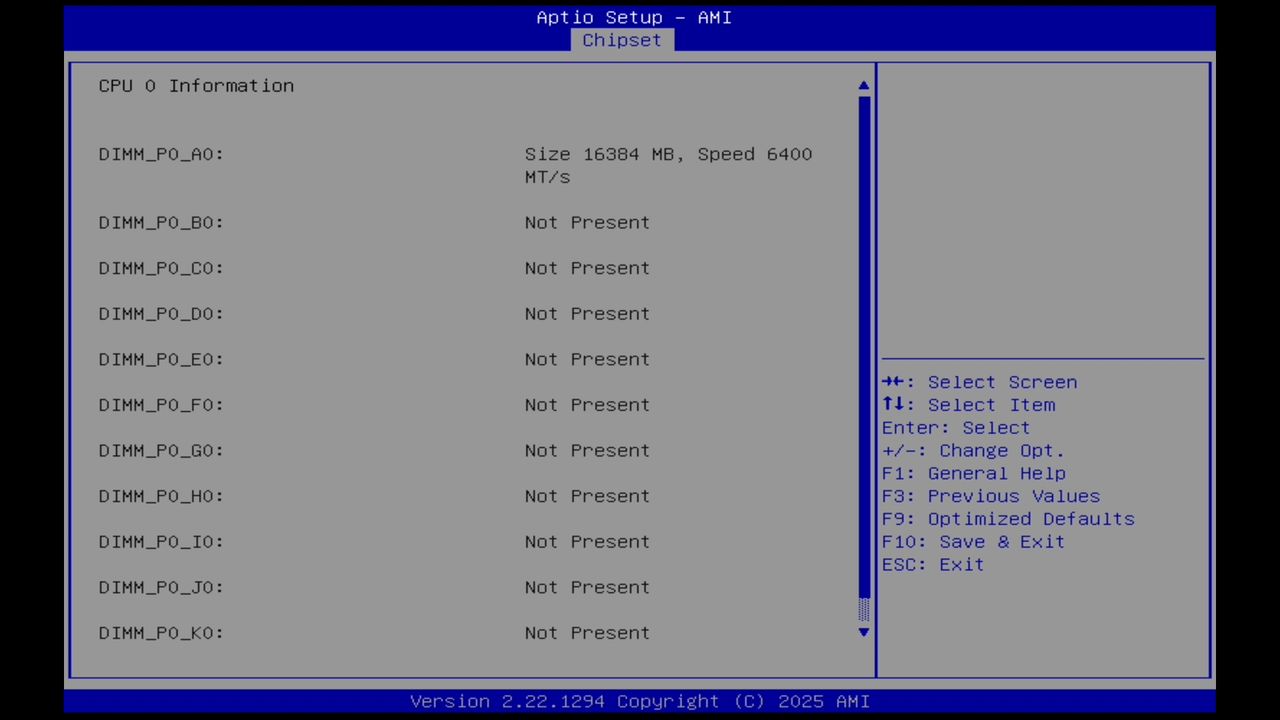Viewport: 1280px width, 720px height.
Task: Click the F10 Save & Exit help entry
Action: (972, 541)
